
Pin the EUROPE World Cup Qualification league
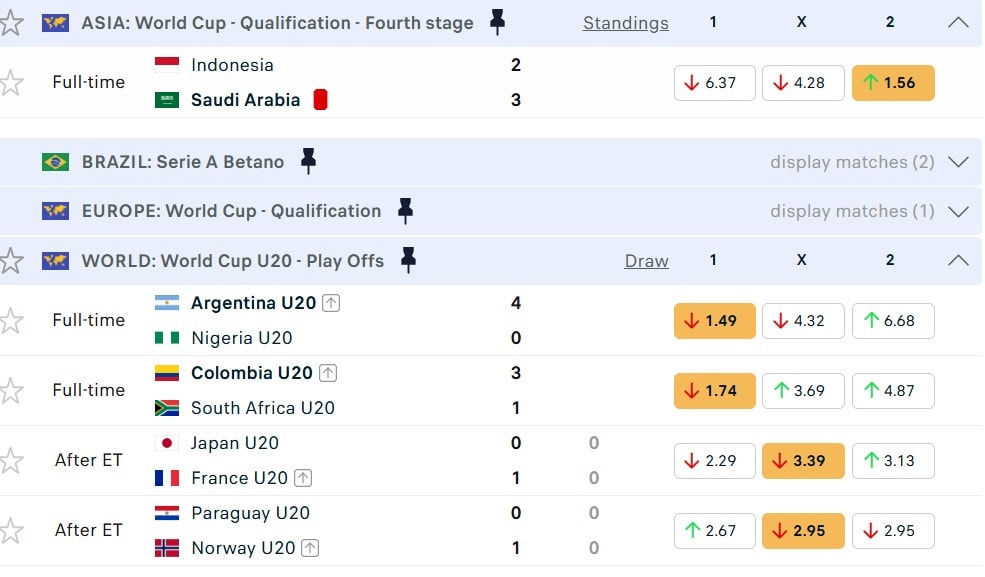coord(404,210)
